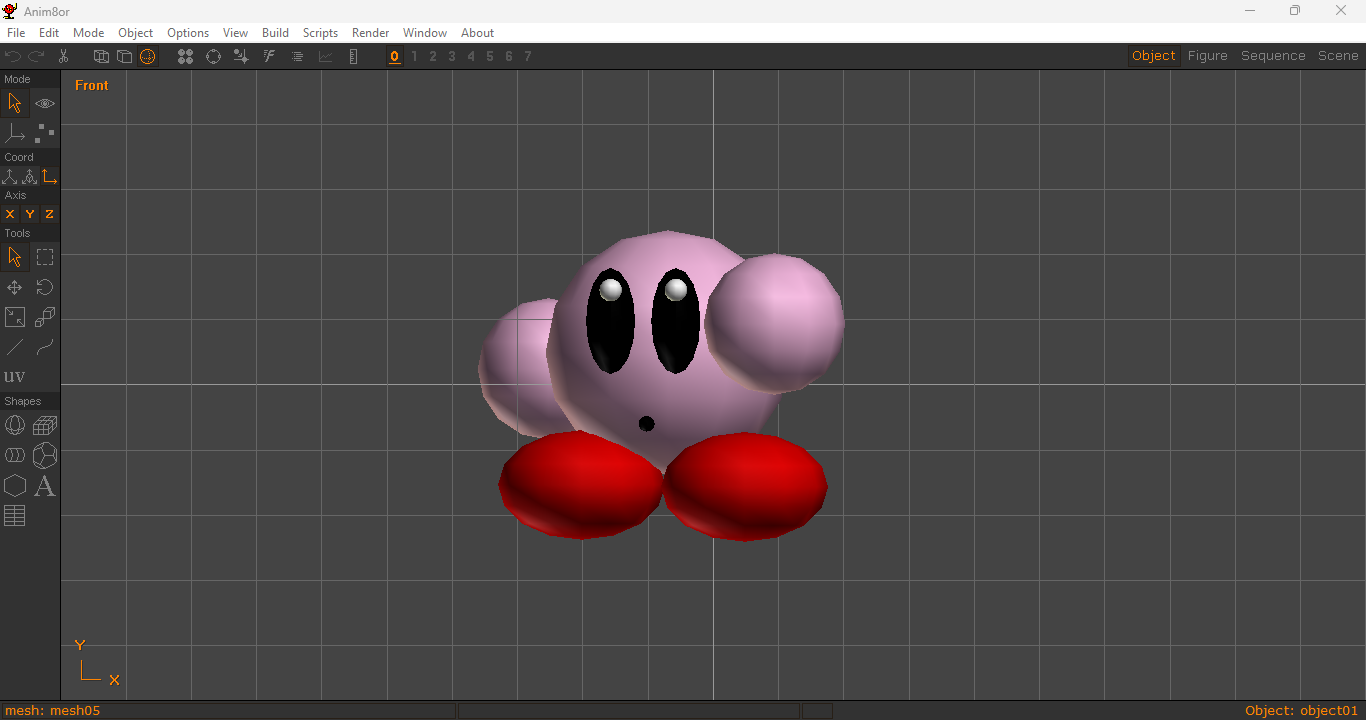Open the Edit menu
This screenshot has height=720, width=1366.
click(x=49, y=33)
